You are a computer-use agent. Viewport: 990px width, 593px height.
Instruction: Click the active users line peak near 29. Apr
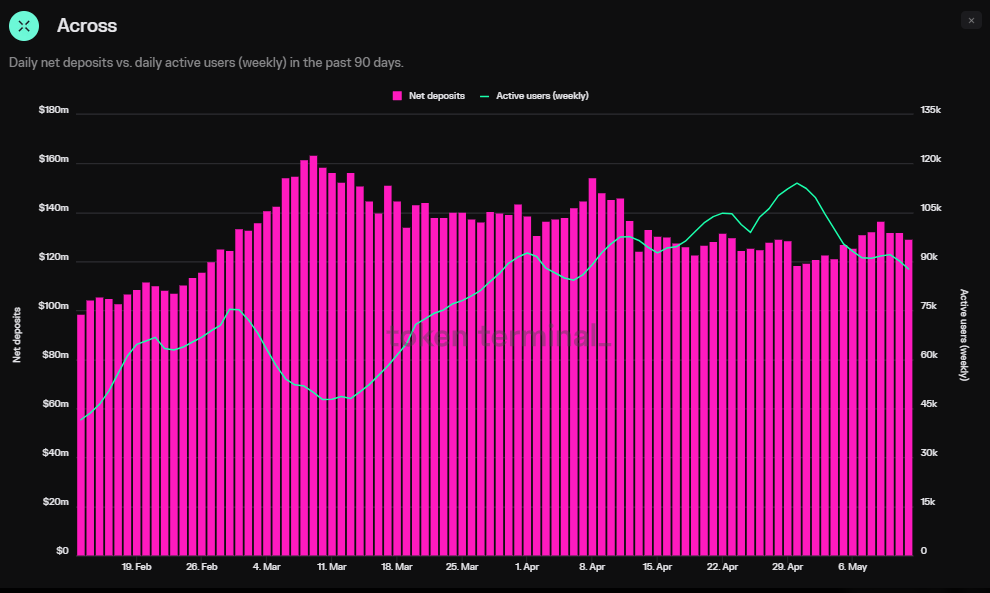tap(797, 183)
